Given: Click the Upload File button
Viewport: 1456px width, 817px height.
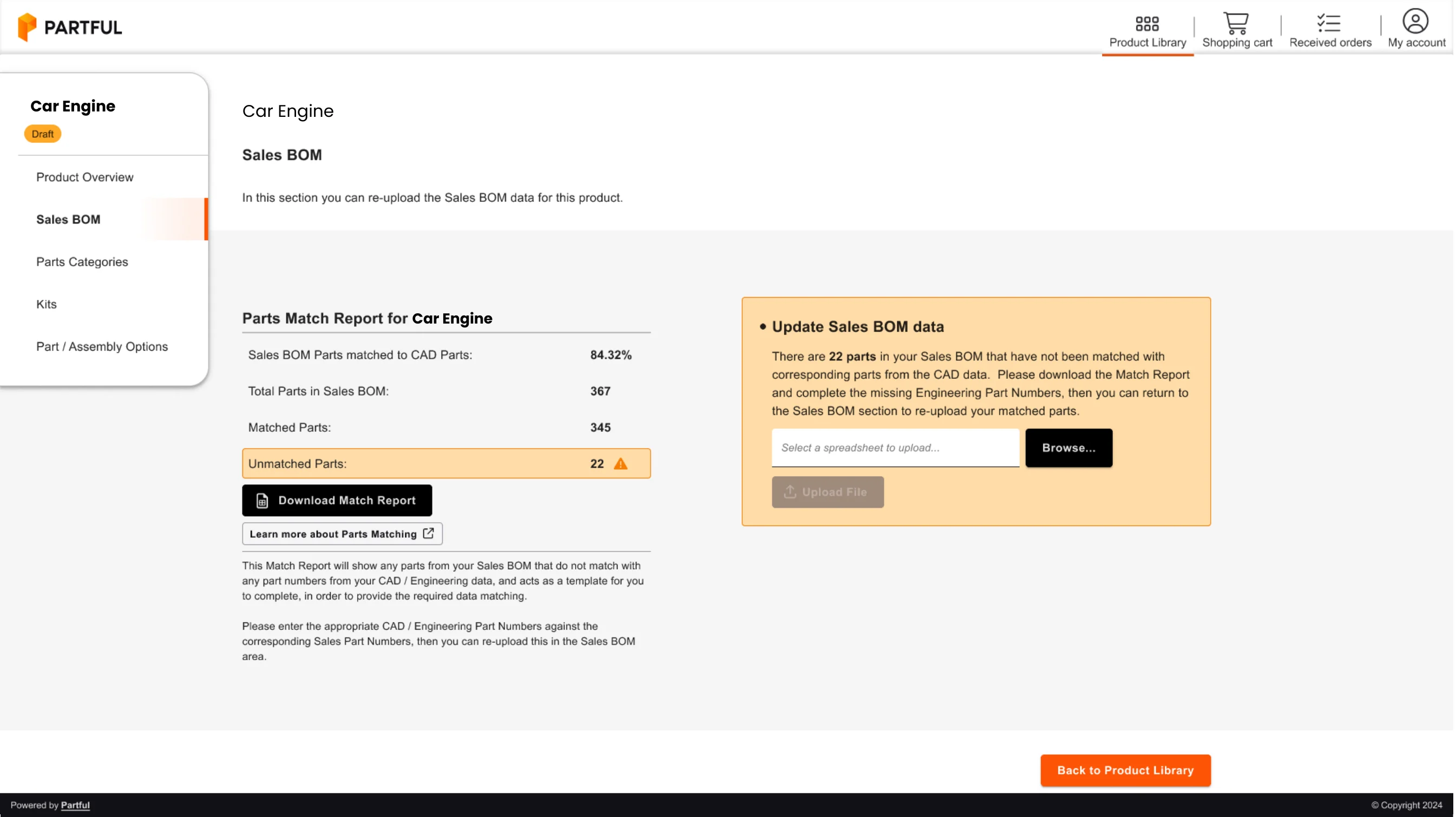Looking at the screenshot, I should pyautogui.click(x=829, y=493).
